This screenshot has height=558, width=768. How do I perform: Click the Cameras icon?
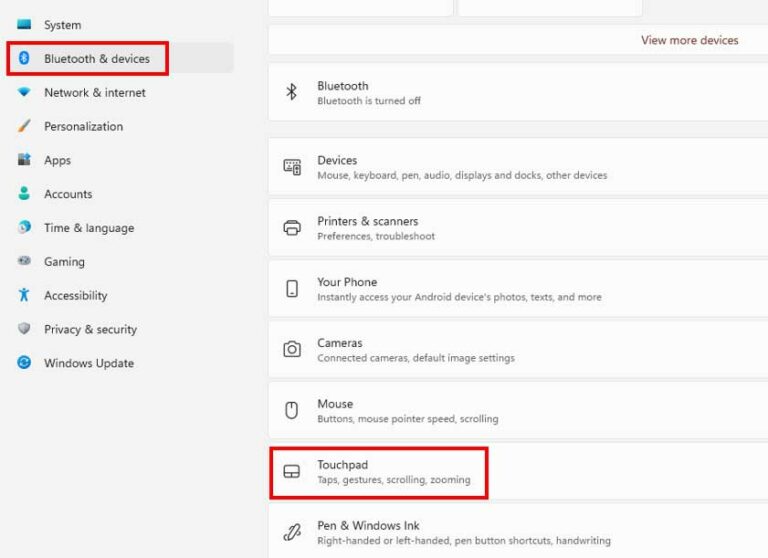[x=292, y=349]
